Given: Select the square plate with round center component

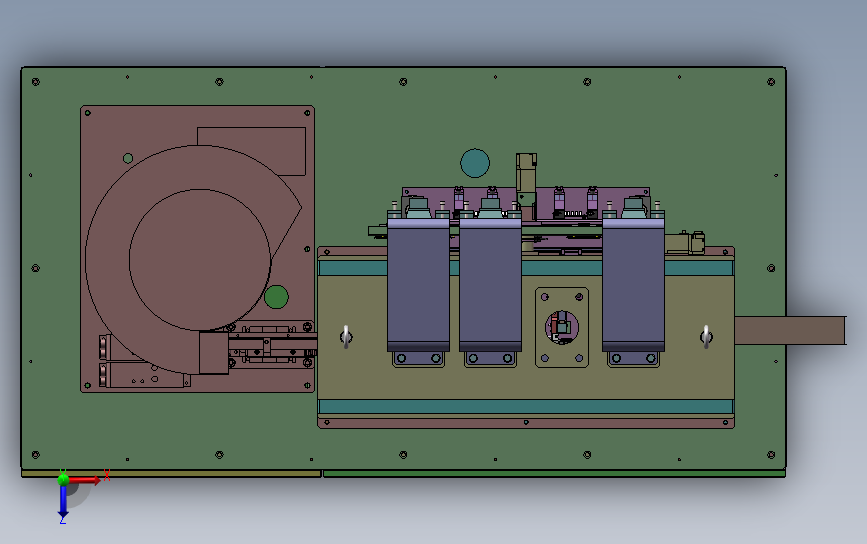Looking at the screenshot, I should tap(562, 327).
